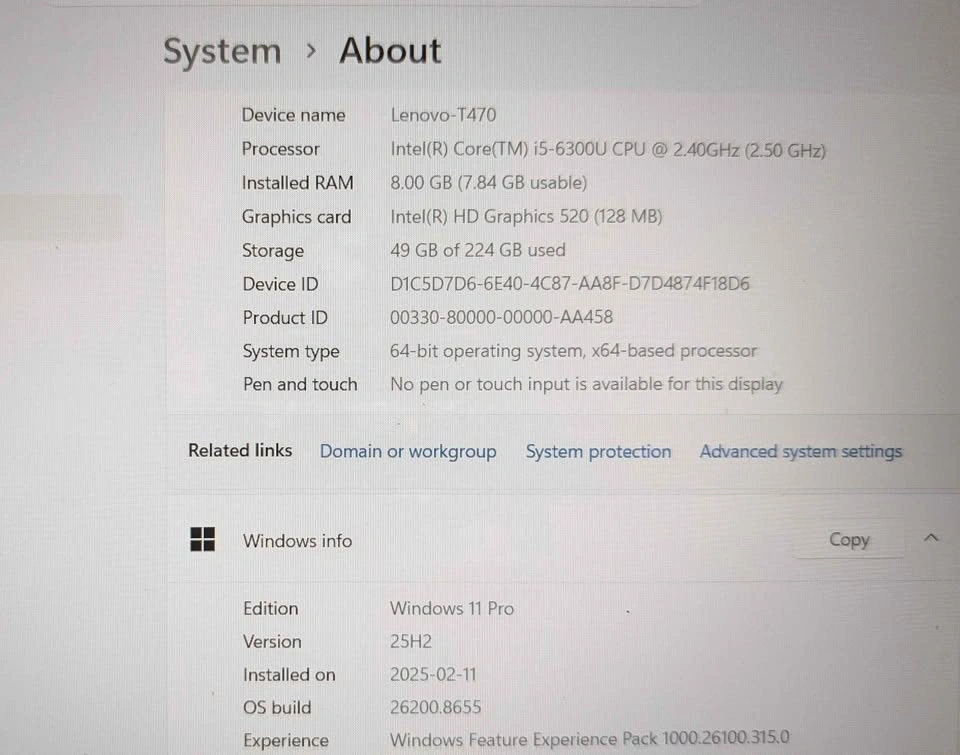Screen dimensions: 960x755
Task: Click the System type label
Action: pos(291,351)
